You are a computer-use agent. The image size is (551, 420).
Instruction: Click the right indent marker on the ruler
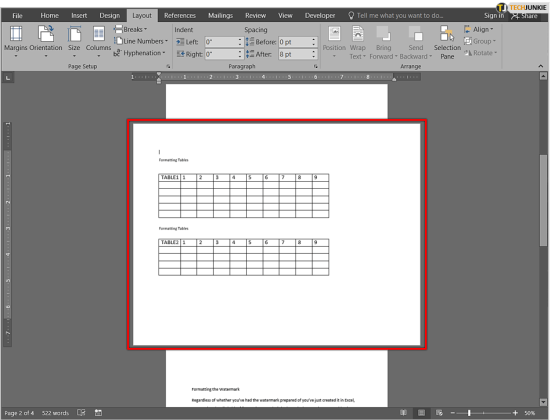(x=394, y=79)
